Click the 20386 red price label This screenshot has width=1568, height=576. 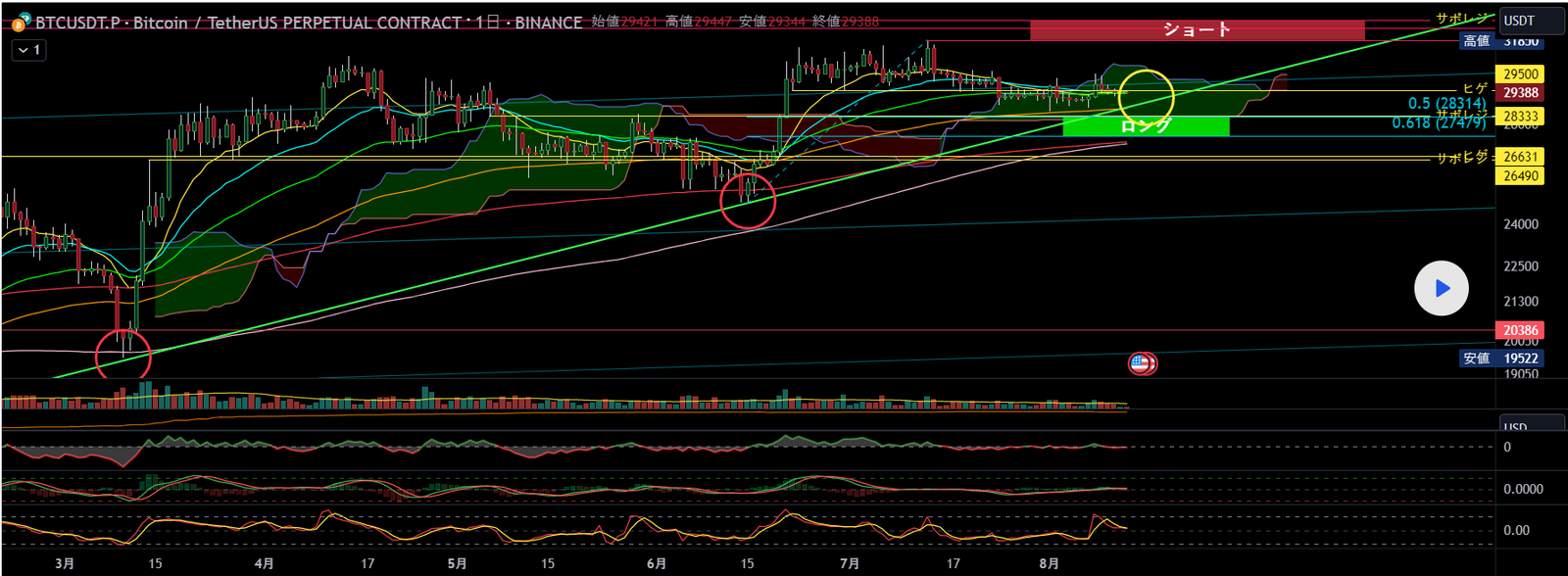tap(1520, 331)
